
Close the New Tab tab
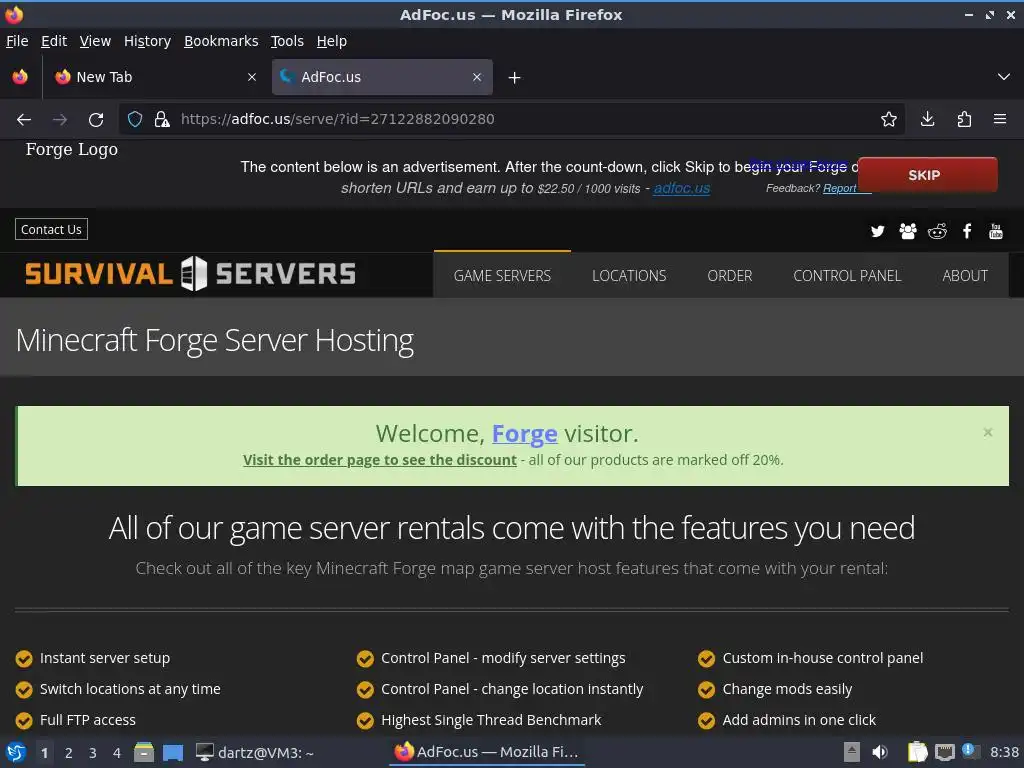[x=252, y=77]
